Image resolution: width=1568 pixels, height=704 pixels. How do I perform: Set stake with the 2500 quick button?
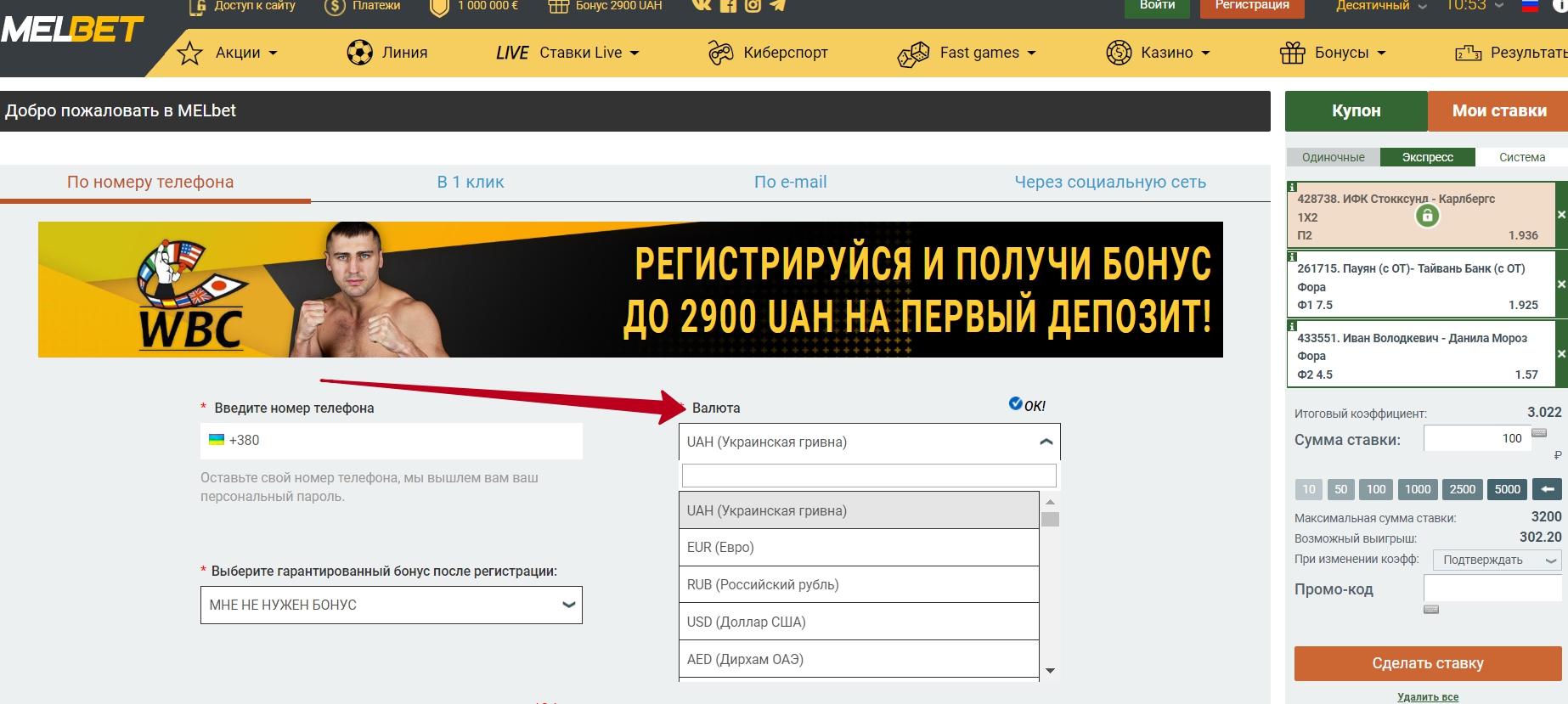point(1463,489)
